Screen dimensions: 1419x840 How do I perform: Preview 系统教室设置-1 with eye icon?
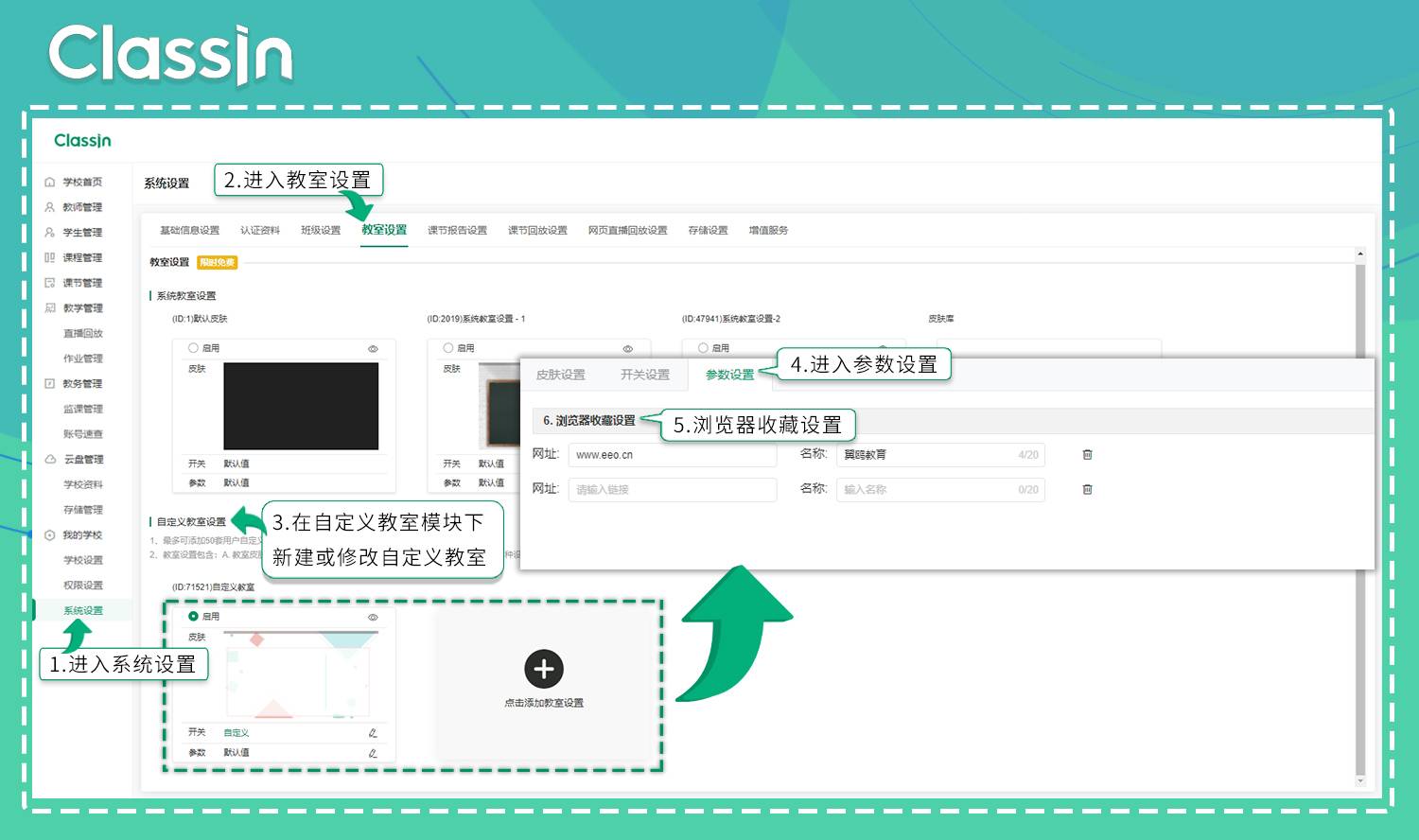pos(627,349)
